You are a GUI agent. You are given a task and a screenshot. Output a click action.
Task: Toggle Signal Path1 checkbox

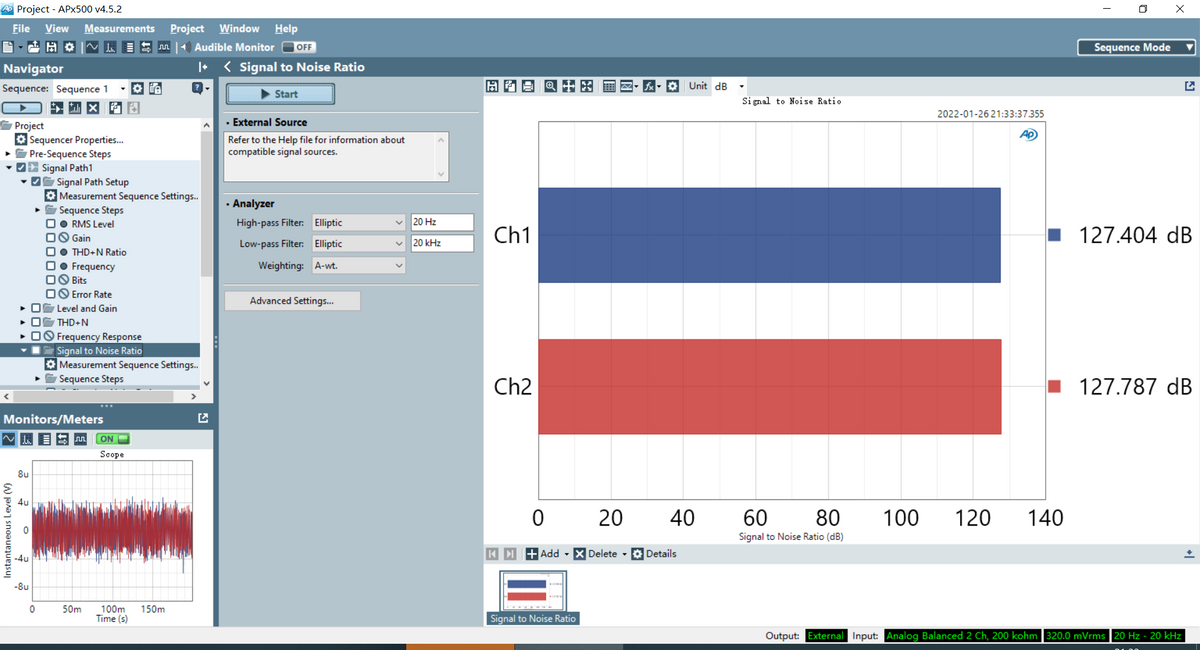tap(23, 168)
